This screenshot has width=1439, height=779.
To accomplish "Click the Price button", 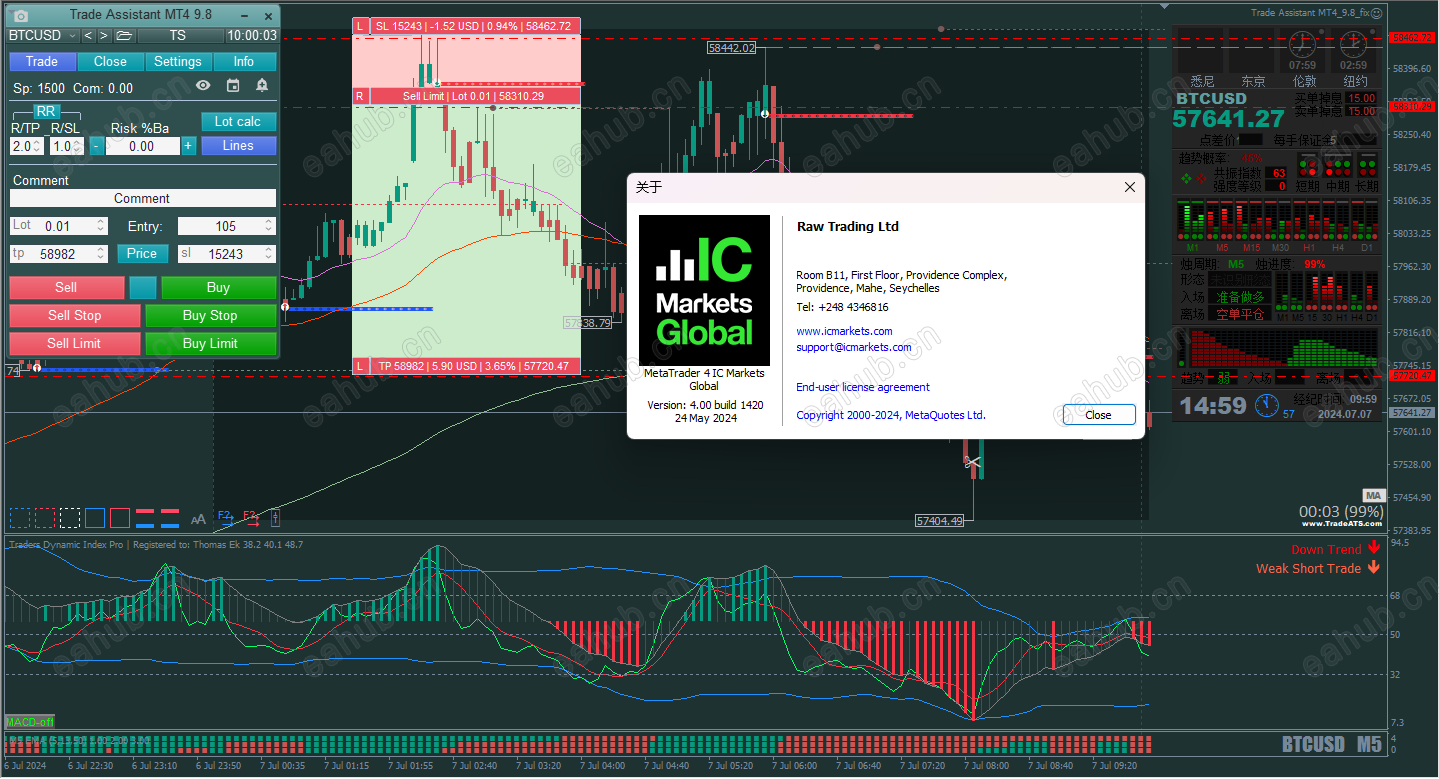I will (142, 254).
